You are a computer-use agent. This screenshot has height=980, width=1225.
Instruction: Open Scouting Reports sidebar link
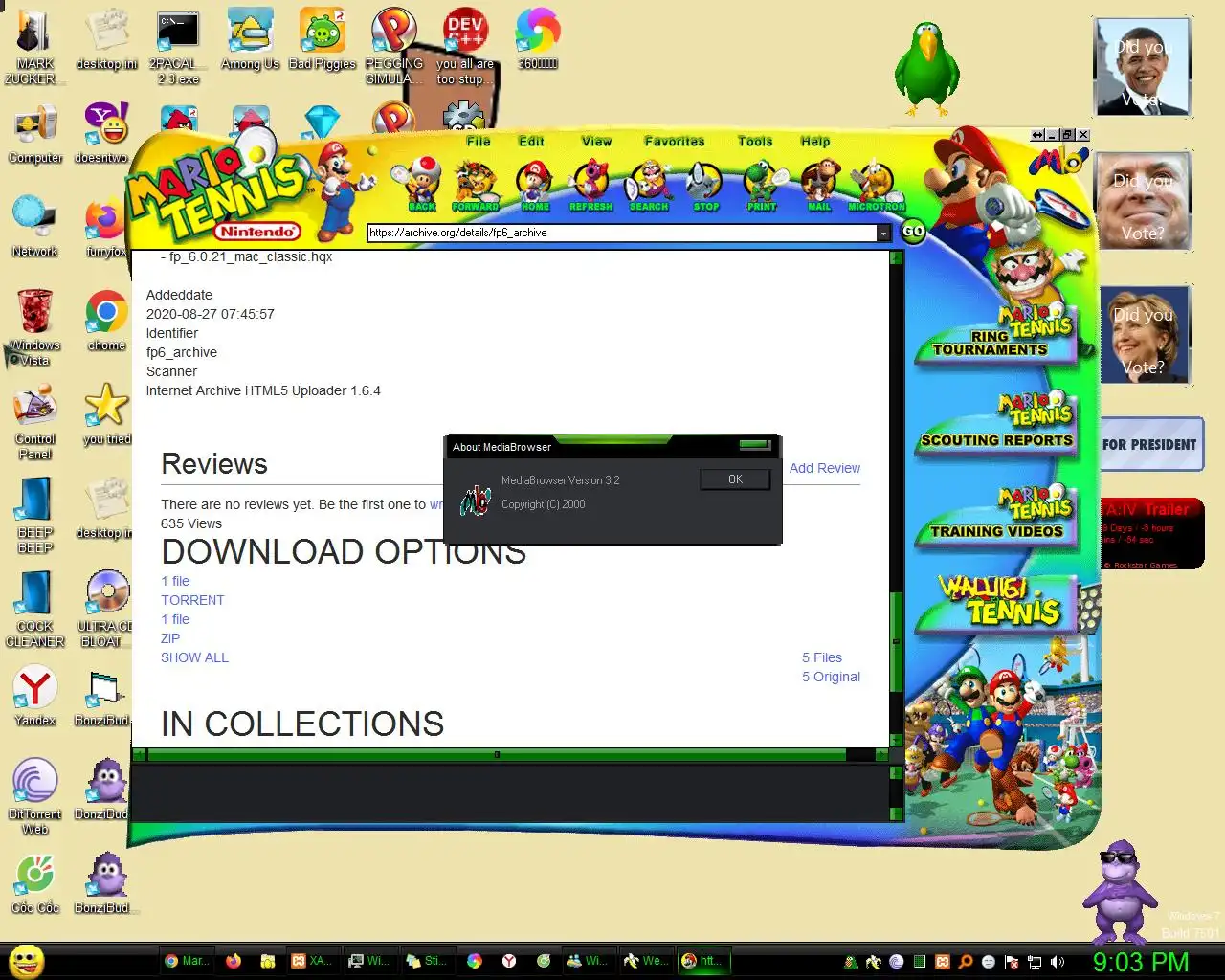coord(995,423)
